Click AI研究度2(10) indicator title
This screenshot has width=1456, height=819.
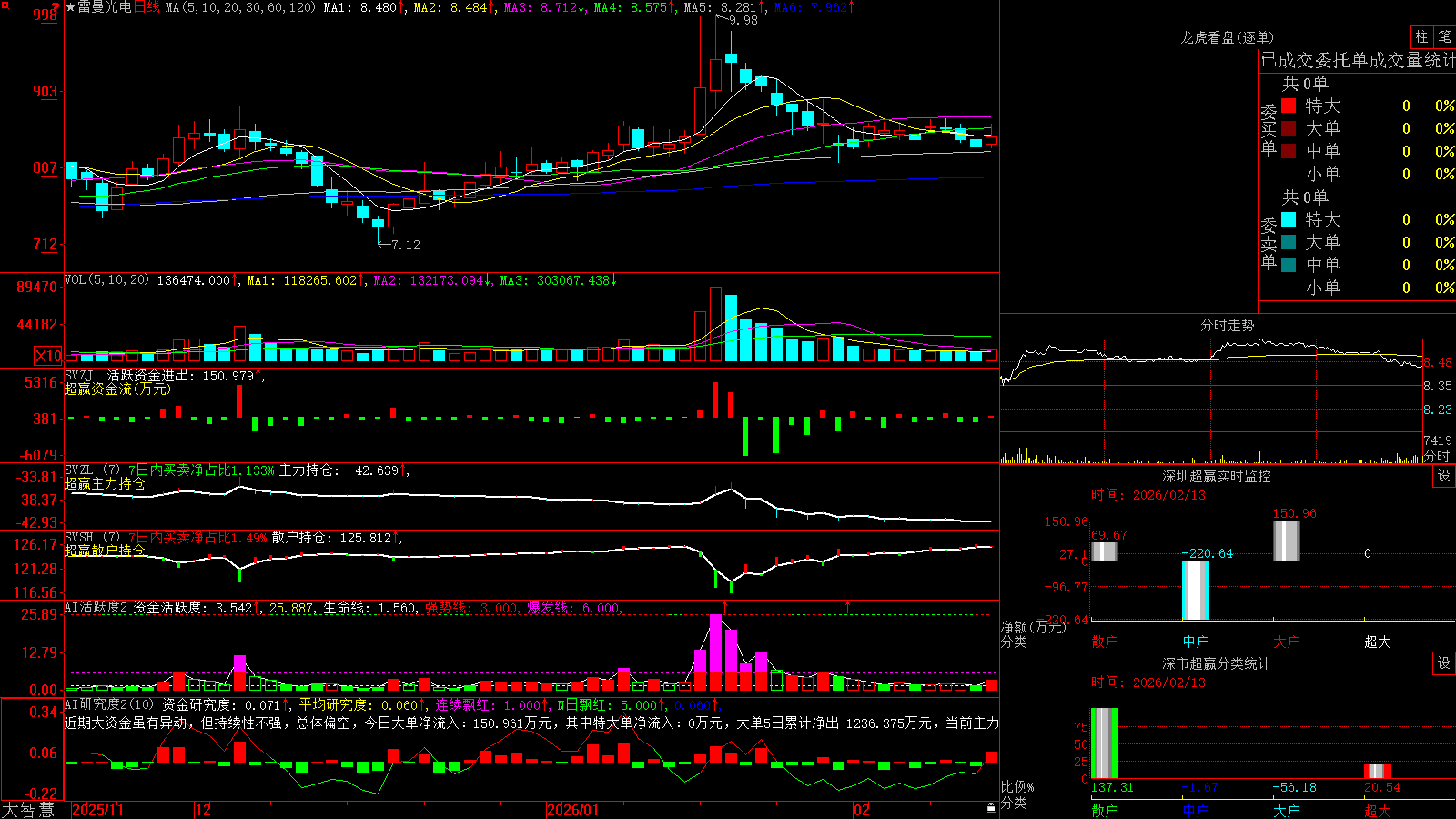click(x=109, y=704)
